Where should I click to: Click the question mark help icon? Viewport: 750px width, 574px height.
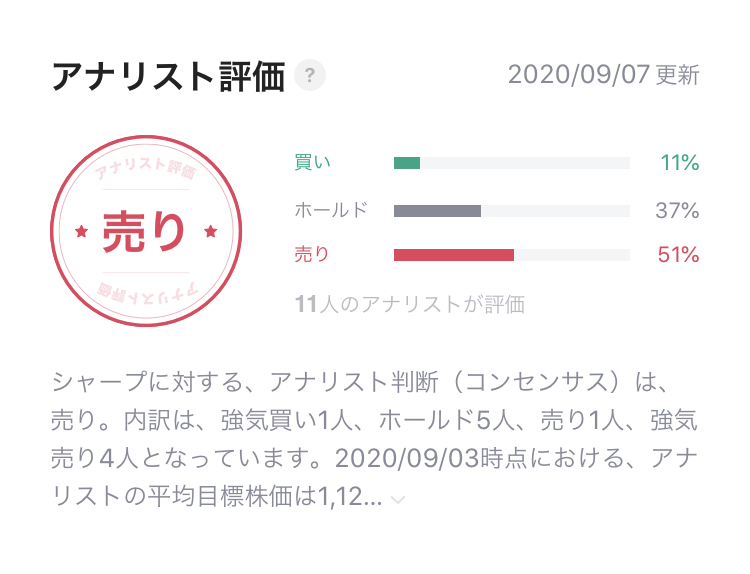click(311, 75)
